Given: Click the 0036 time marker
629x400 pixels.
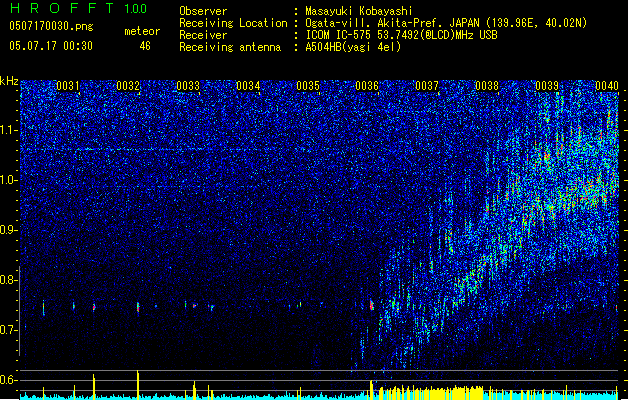Looking at the screenshot, I should pos(367,86).
